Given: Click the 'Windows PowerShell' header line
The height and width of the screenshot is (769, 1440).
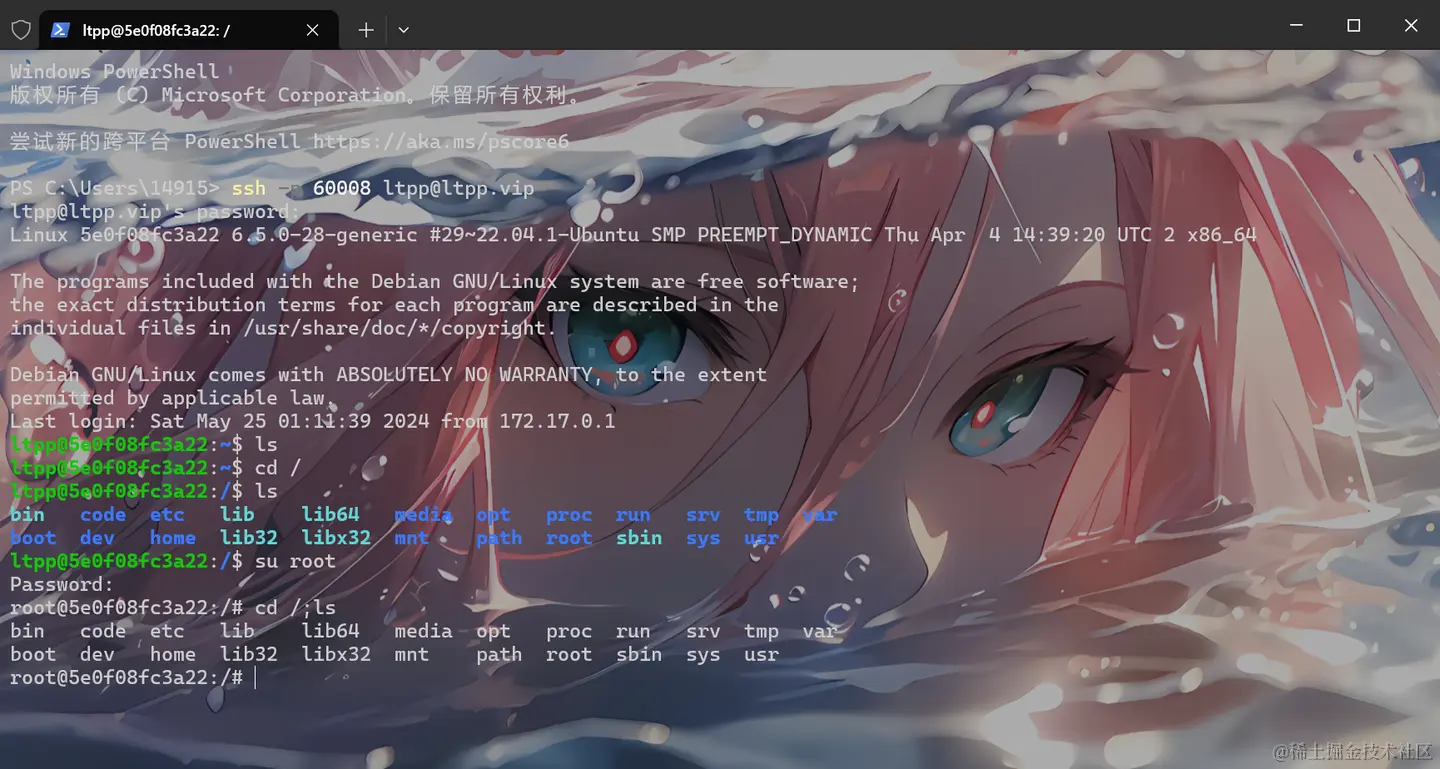Looking at the screenshot, I should pyautogui.click(x=114, y=72).
